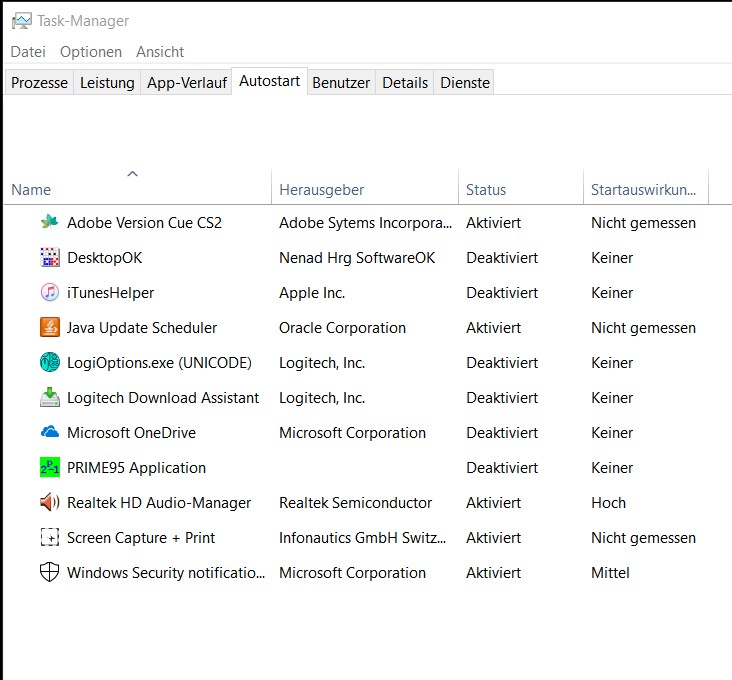This screenshot has width=732, height=680.
Task: Click the Realtek HD Audio-Manager speaker icon
Action: pyautogui.click(x=50, y=502)
